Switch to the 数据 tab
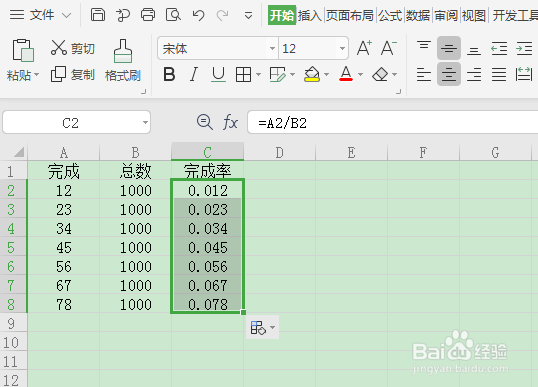The image size is (538, 387). [418, 15]
